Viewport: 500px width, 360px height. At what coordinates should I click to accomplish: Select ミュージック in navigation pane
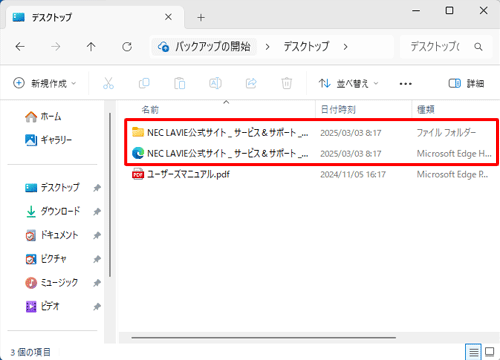[52, 283]
